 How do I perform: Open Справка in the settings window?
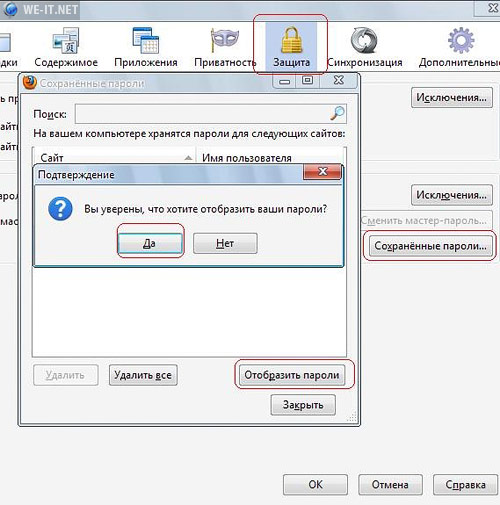(x=465, y=484)
